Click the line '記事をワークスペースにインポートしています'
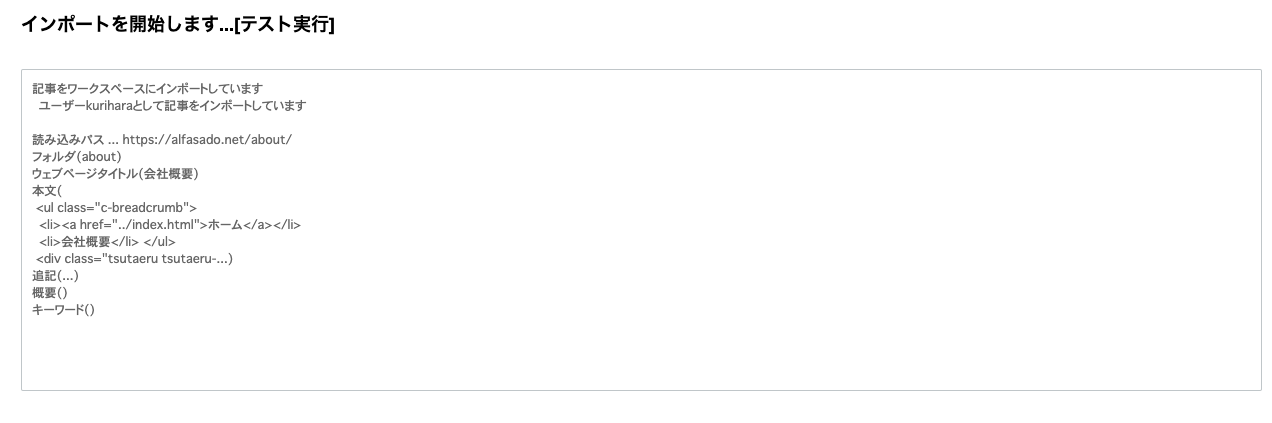 (x=147, y=88)
